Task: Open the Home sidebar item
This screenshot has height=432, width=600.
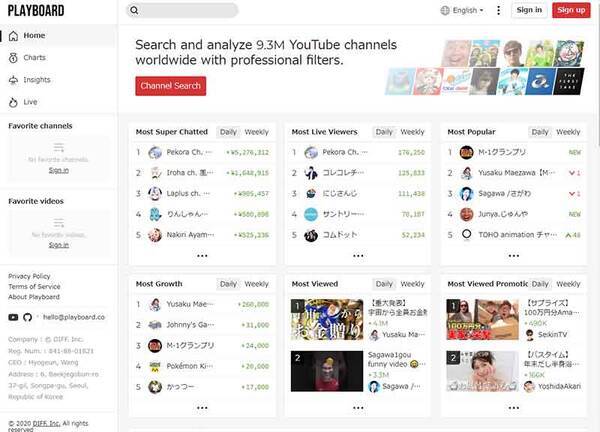Action: (x=58, y=36)
